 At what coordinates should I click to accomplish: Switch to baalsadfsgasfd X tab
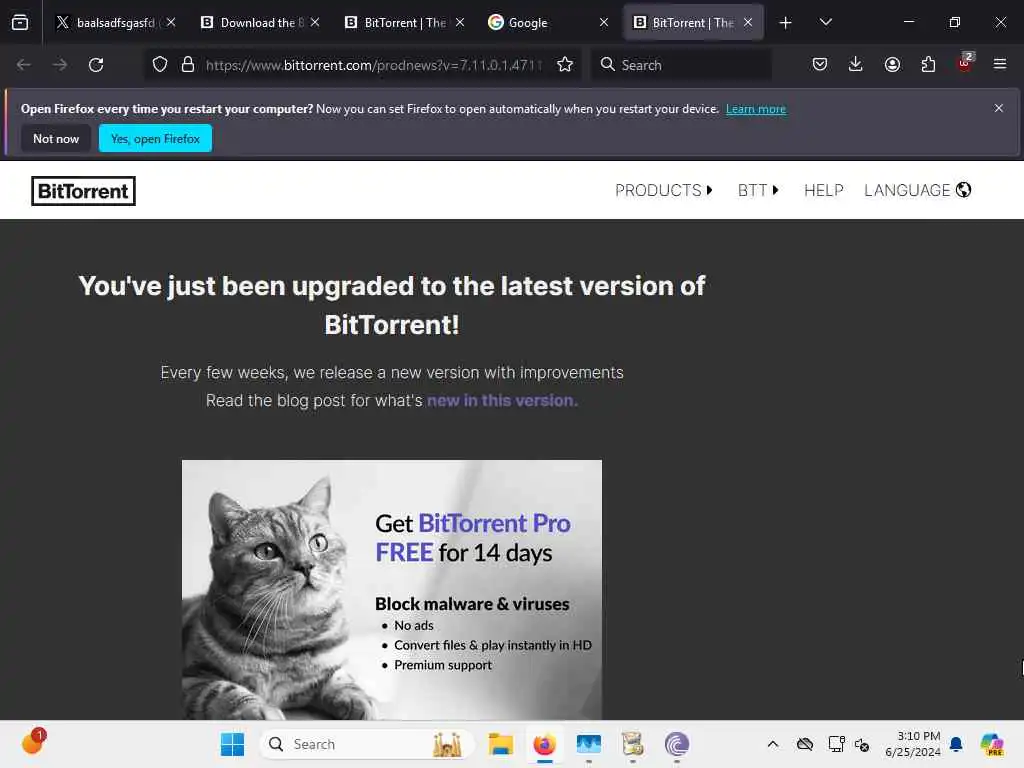[x=116, y=22]
